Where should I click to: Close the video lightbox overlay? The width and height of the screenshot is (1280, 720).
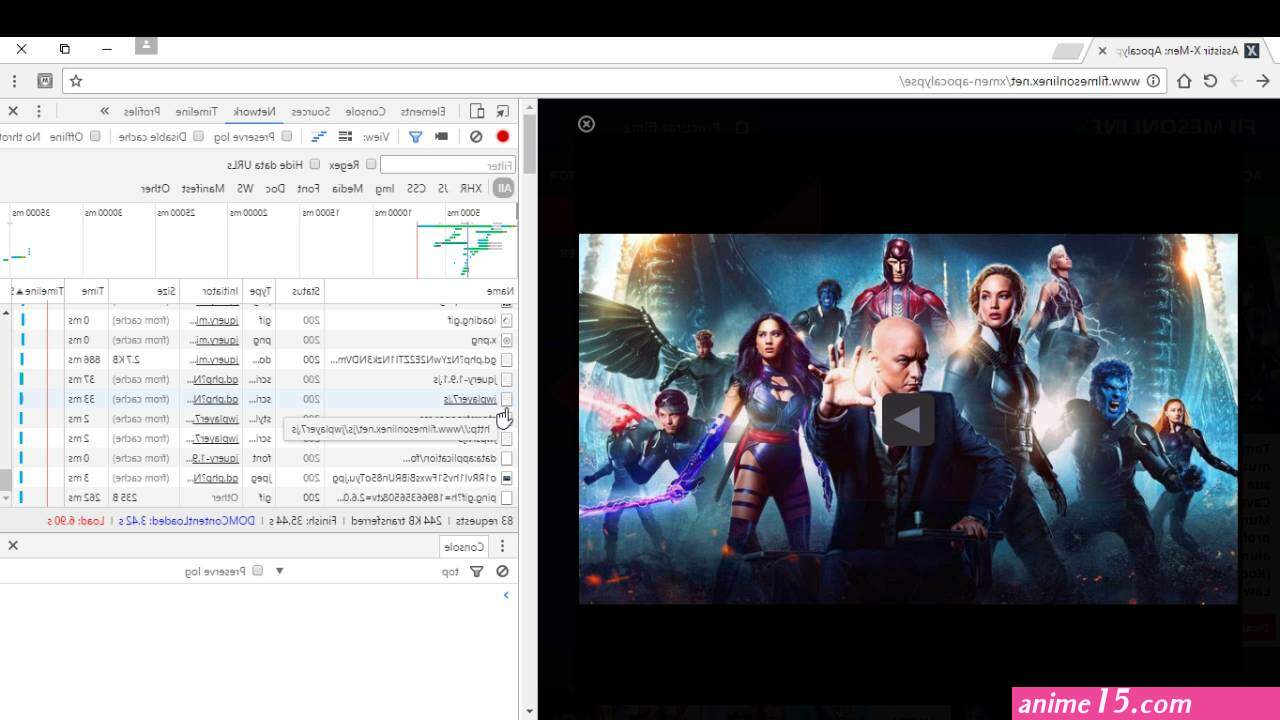coord(587,124)
